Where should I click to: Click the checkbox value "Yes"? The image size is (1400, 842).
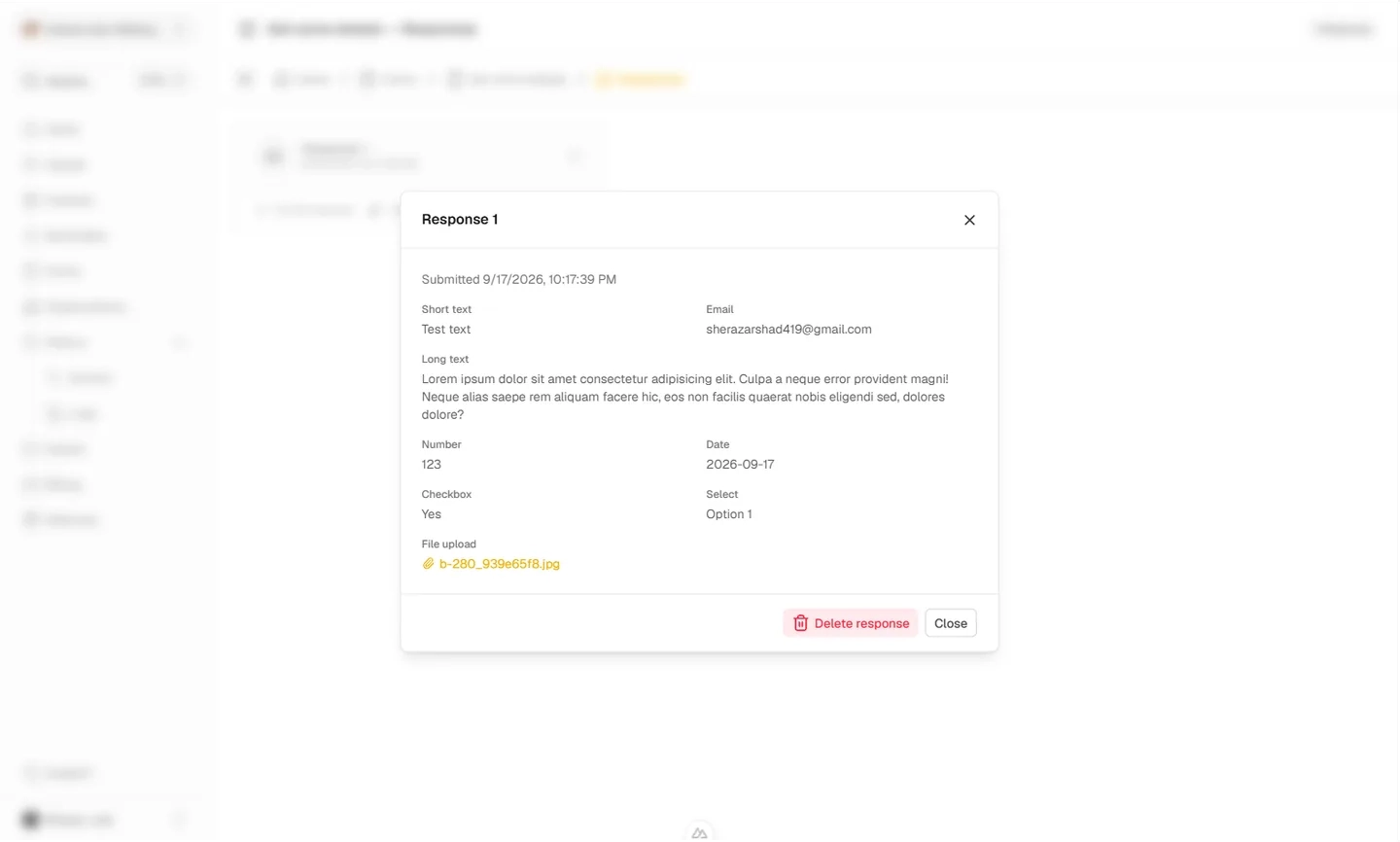click(x=432, y=514)
